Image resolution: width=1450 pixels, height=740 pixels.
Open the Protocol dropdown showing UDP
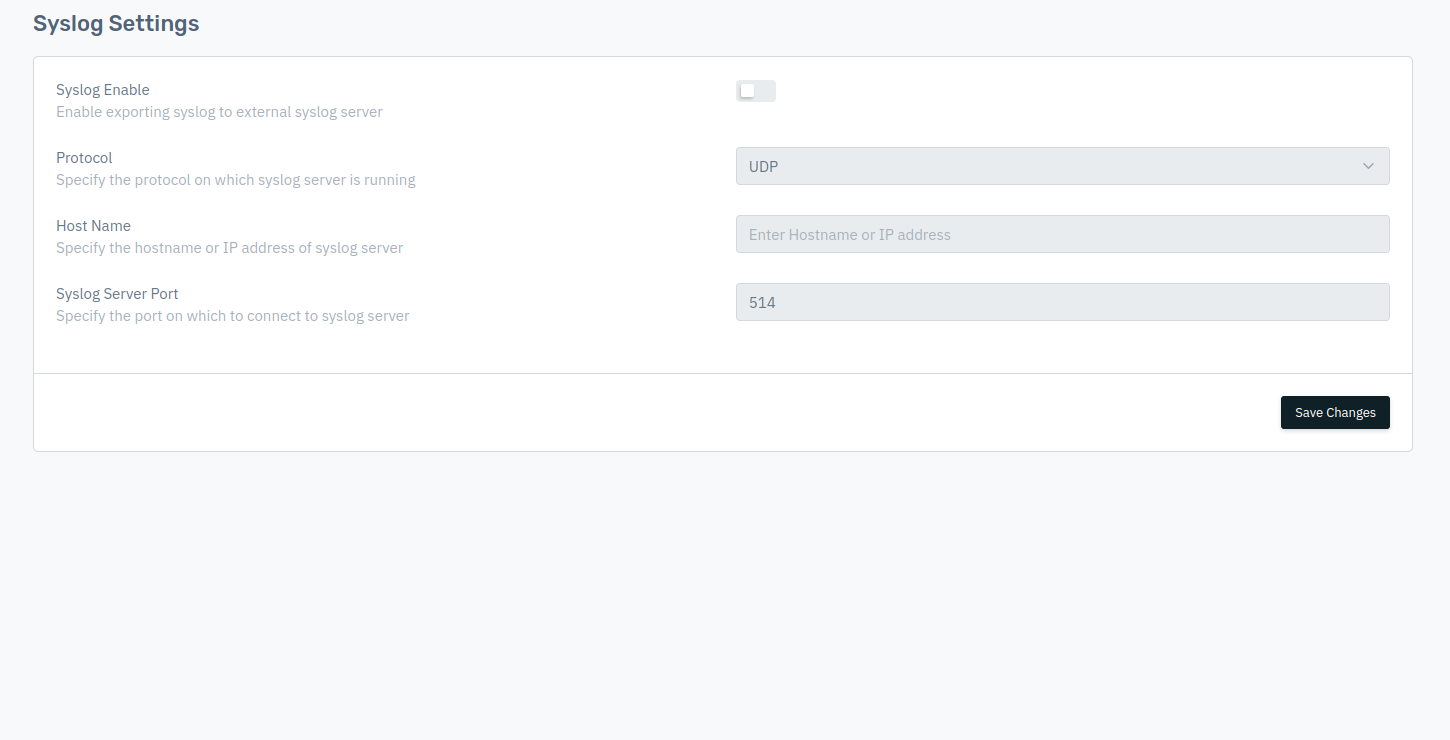[x=1062, y=166]
